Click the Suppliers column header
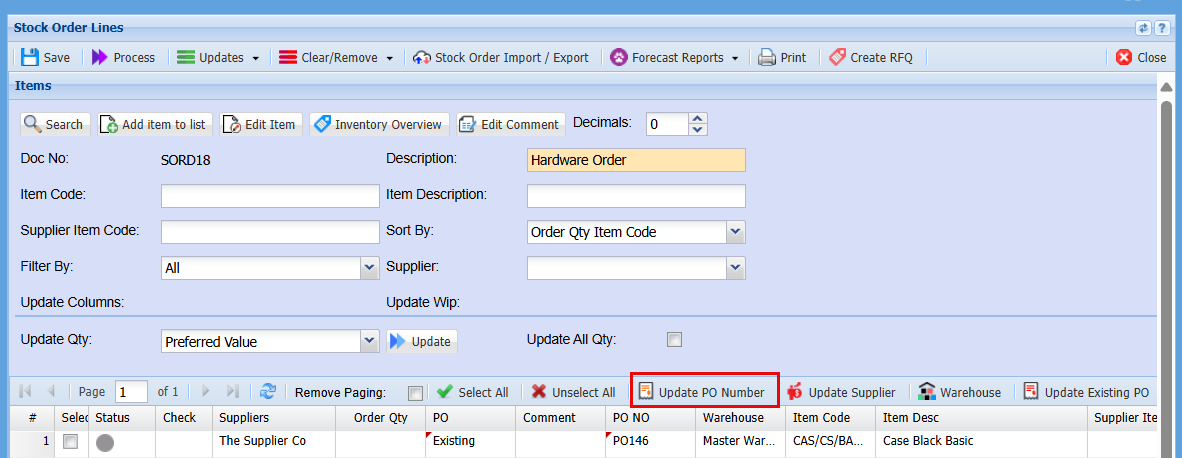 (x=274, y=417)
